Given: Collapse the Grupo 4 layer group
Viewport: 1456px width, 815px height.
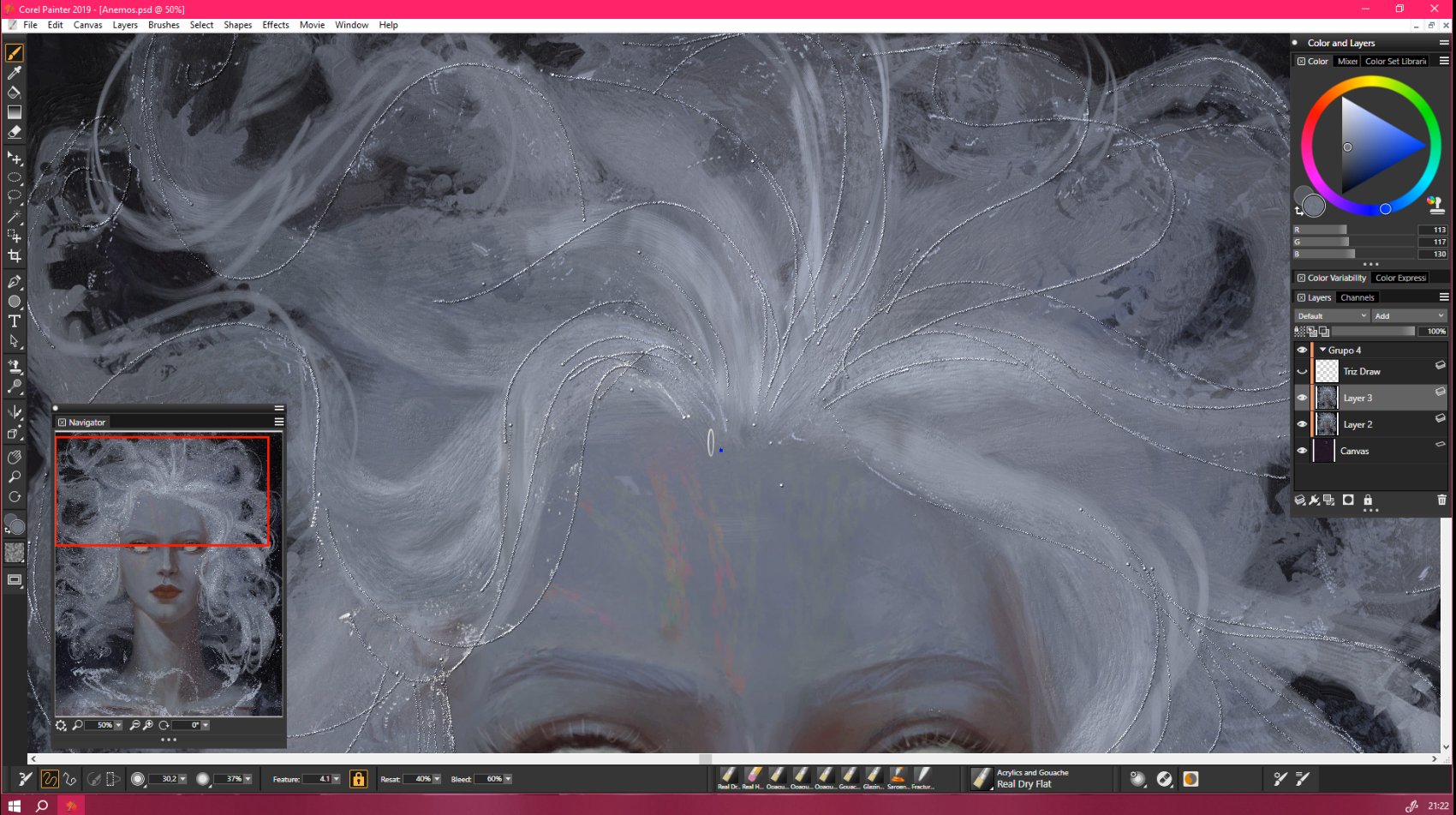Looking at the screenshot, I should tap(1322, 350).
